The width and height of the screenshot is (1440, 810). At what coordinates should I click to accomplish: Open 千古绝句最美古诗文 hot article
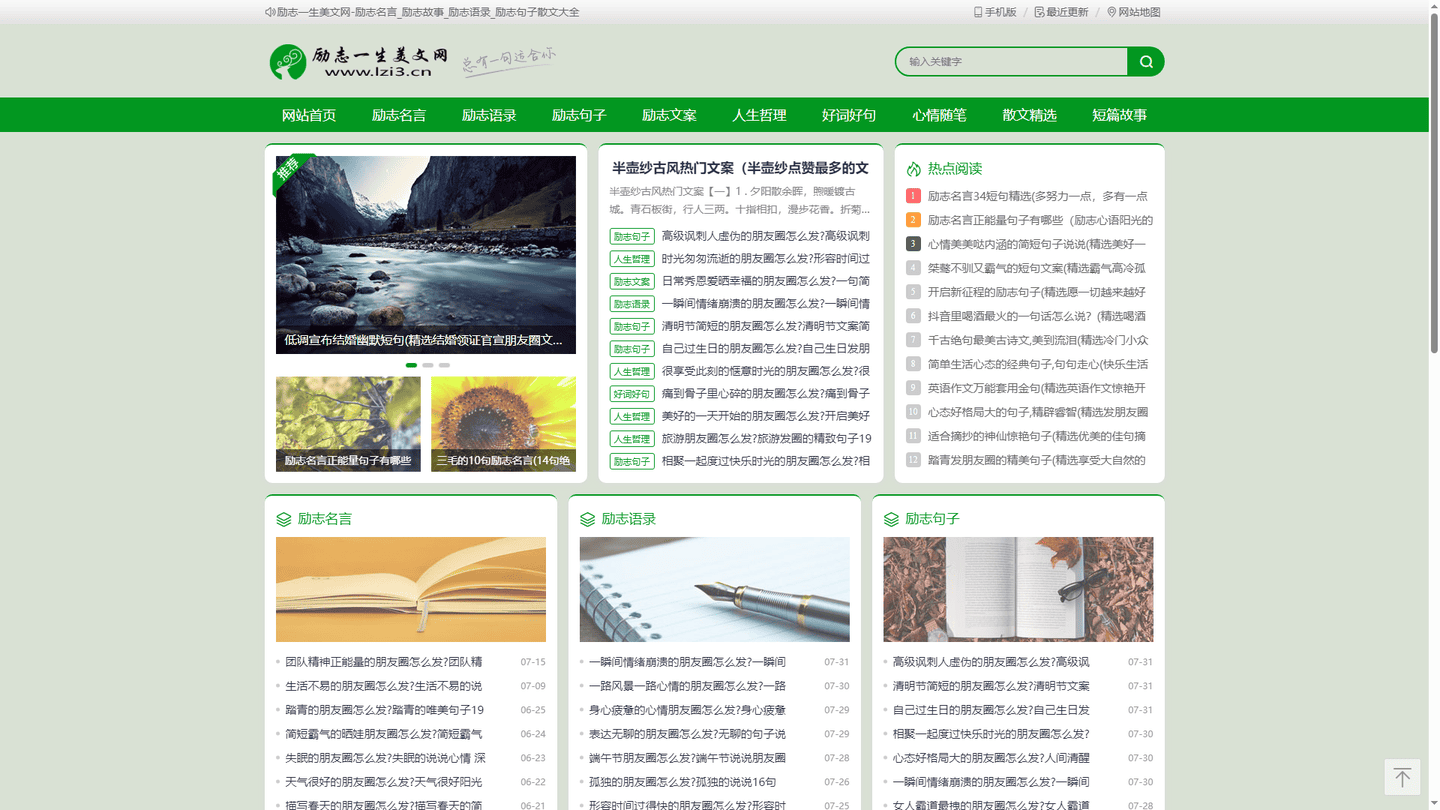tap(1038, 340)
